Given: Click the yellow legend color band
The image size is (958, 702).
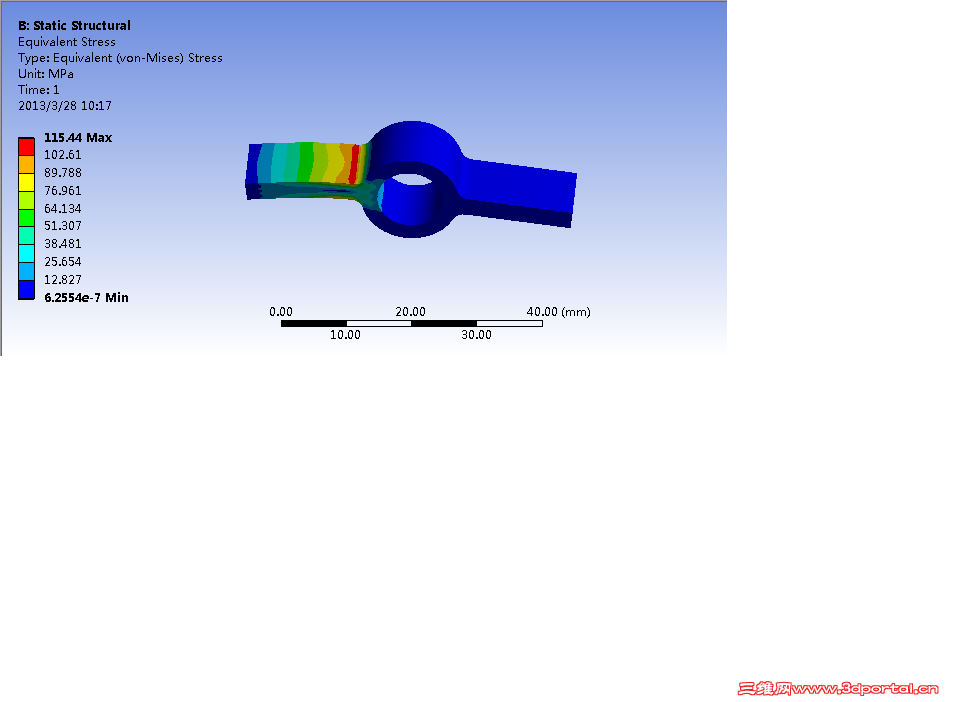Looking at the screenshot, I should [x=26, y=182].
